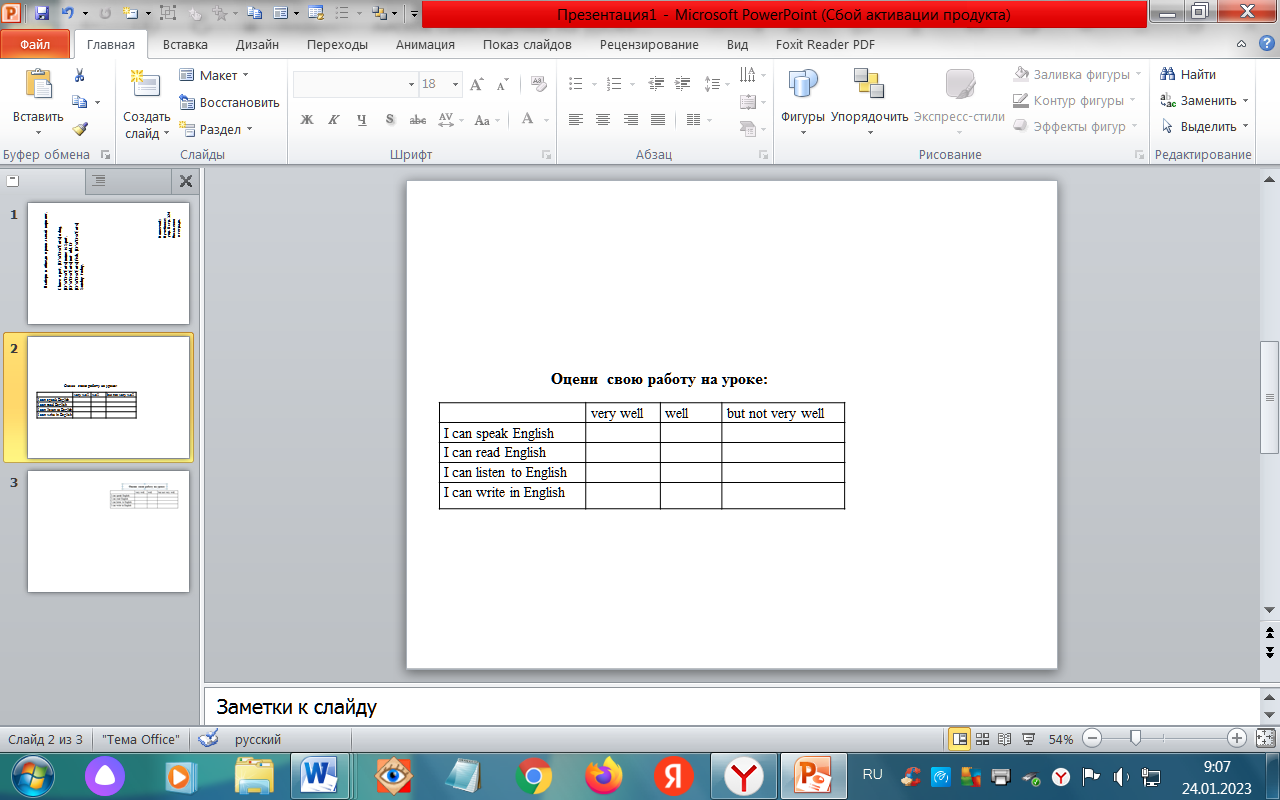Toggle bold (Ж) formatting
Viewport: 1280px width, 800px height.
point(307,119)
